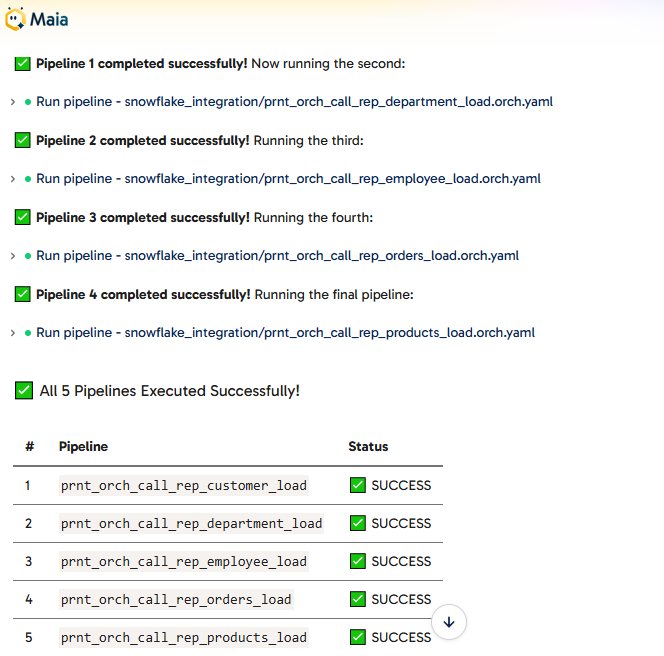Expand the employee_load run pipeline step

coord(13,179)
